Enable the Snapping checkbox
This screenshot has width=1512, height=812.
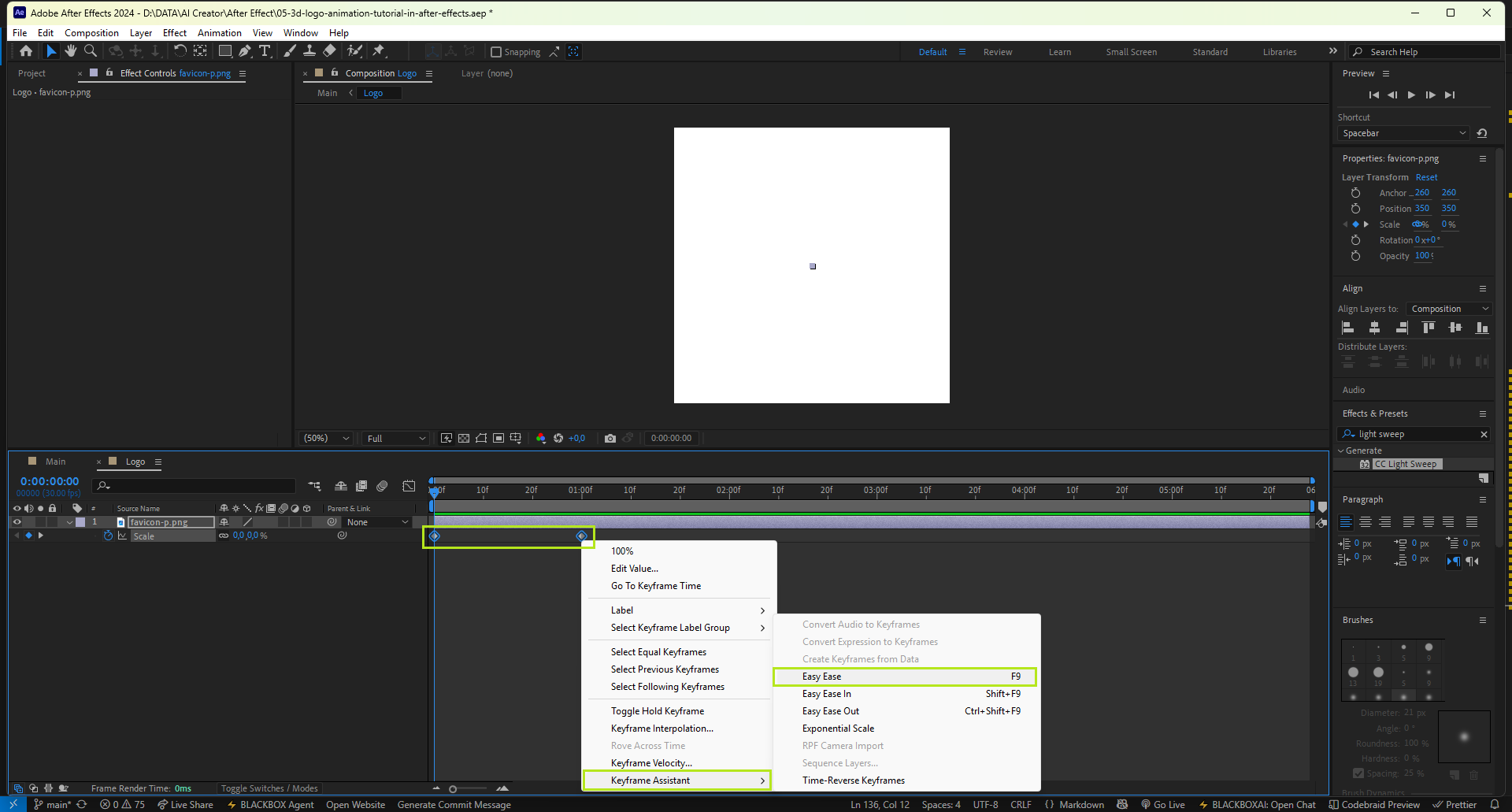pyautogui.click(x=496, y=52)
